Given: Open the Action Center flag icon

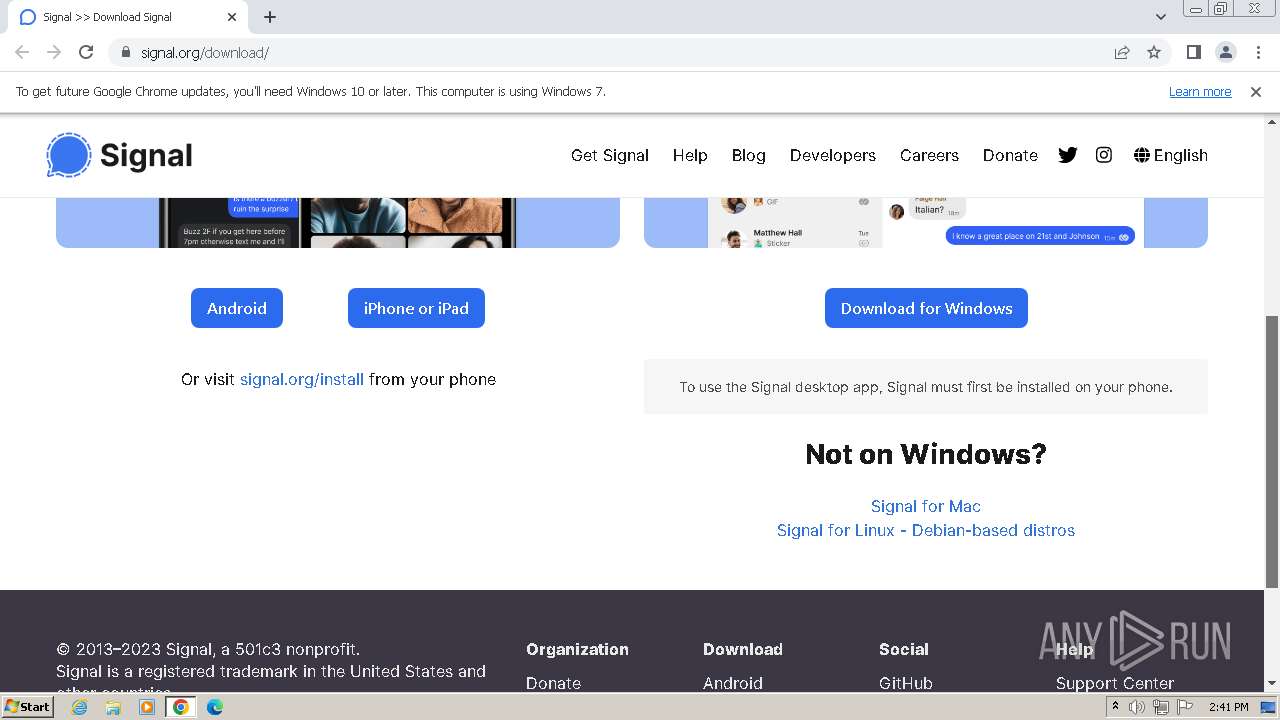Looking at the screenshot, I should (x=1185, y=707).
